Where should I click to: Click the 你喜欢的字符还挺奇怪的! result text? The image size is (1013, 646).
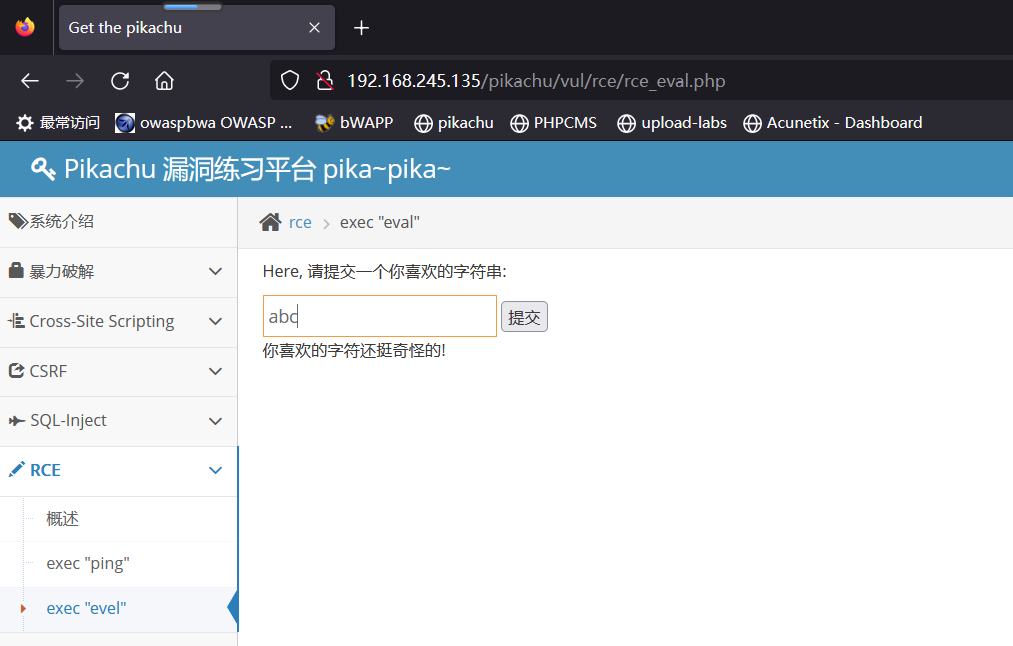(x=354, y=351)
